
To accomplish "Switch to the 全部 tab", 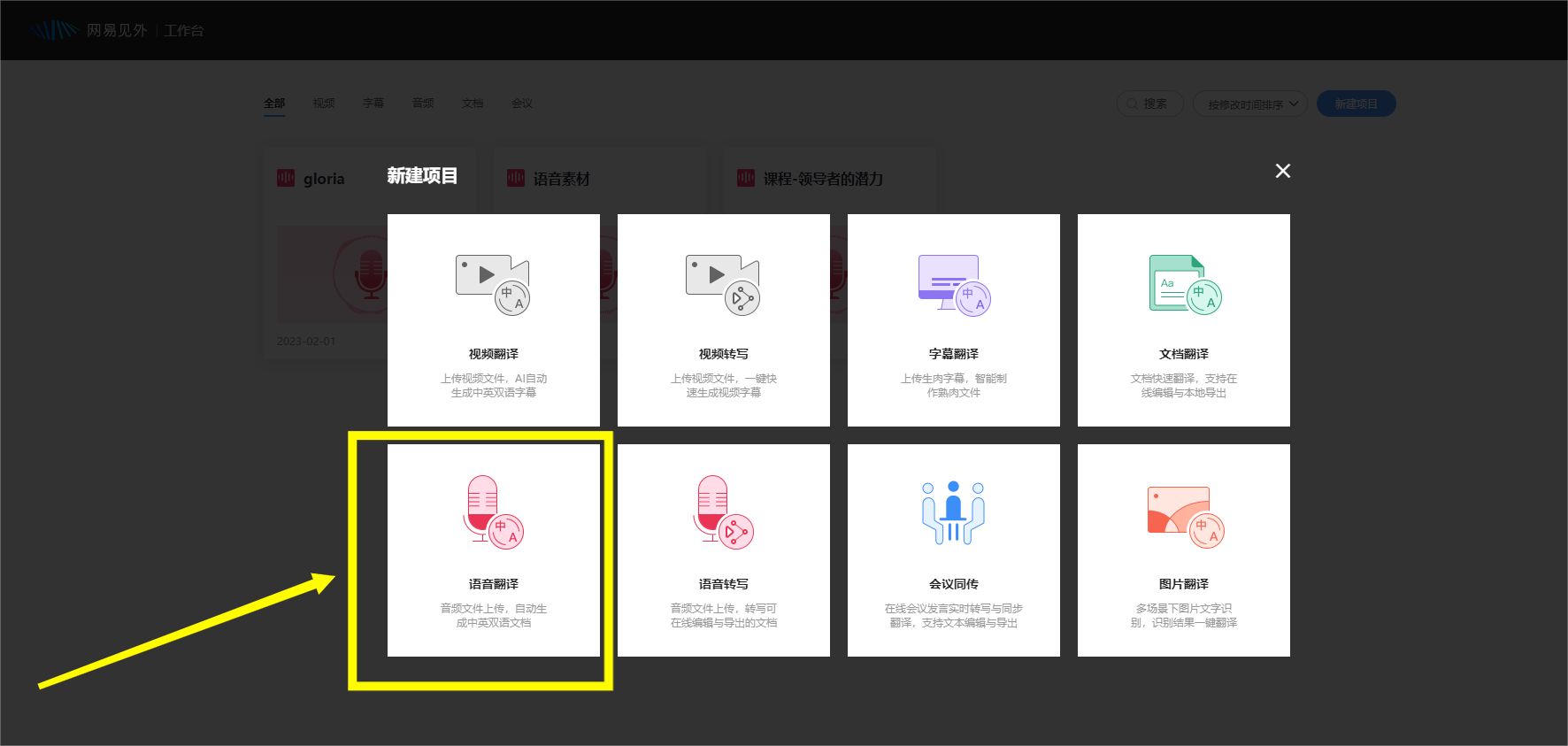I will point(274,104).
